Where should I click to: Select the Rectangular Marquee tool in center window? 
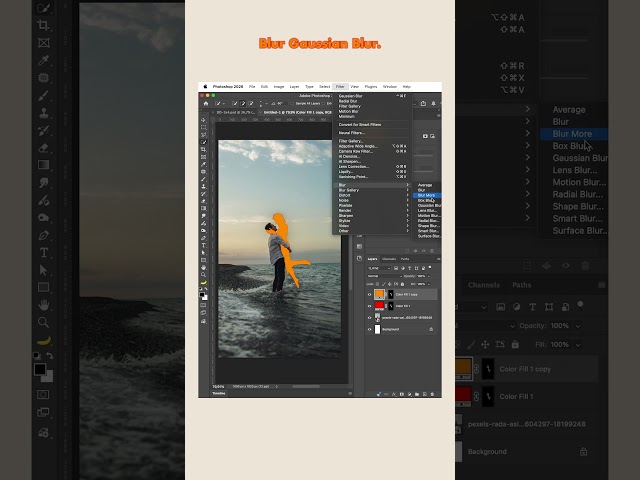pos(204,127)
